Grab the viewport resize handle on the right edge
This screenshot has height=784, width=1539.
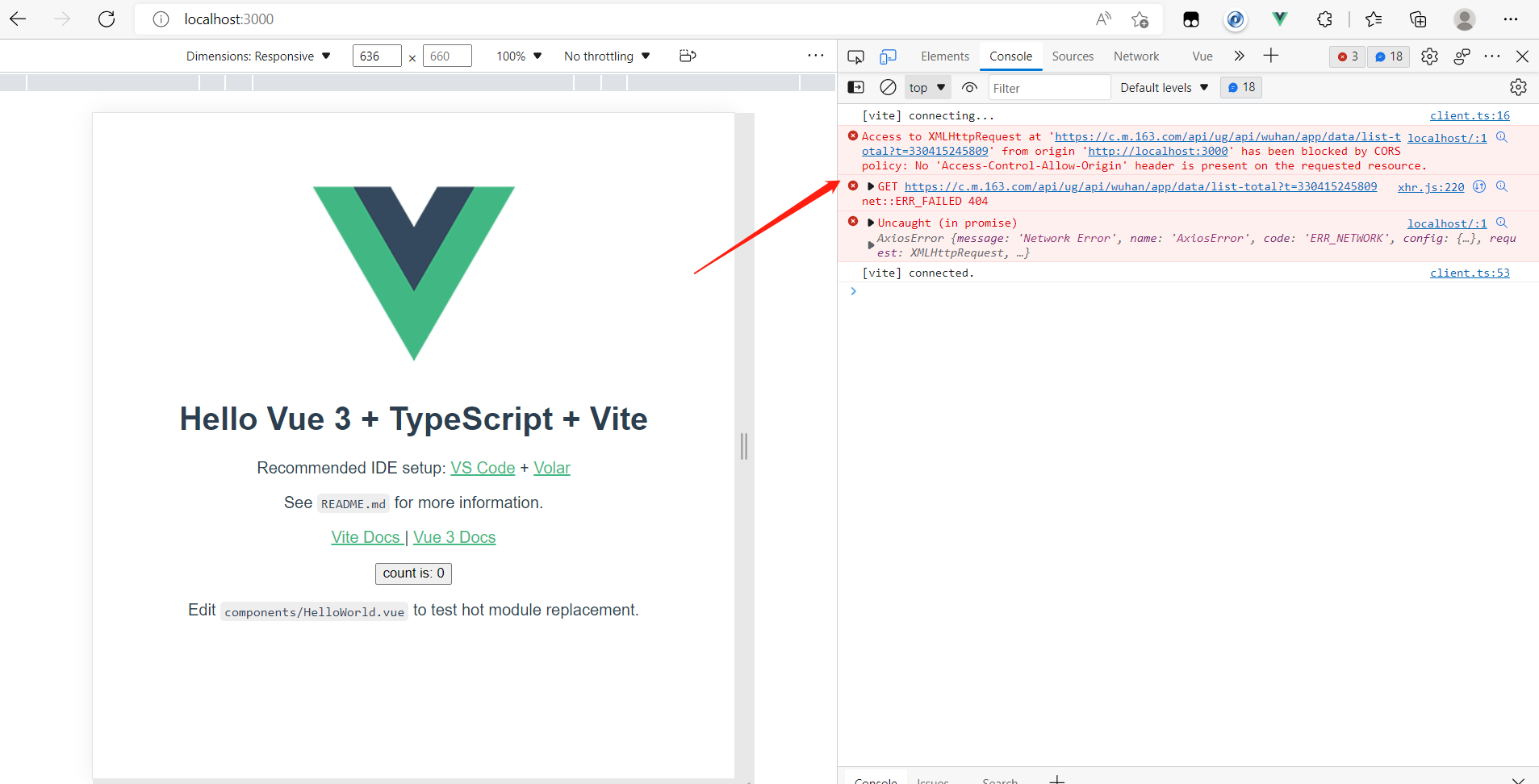coord(744,446)
